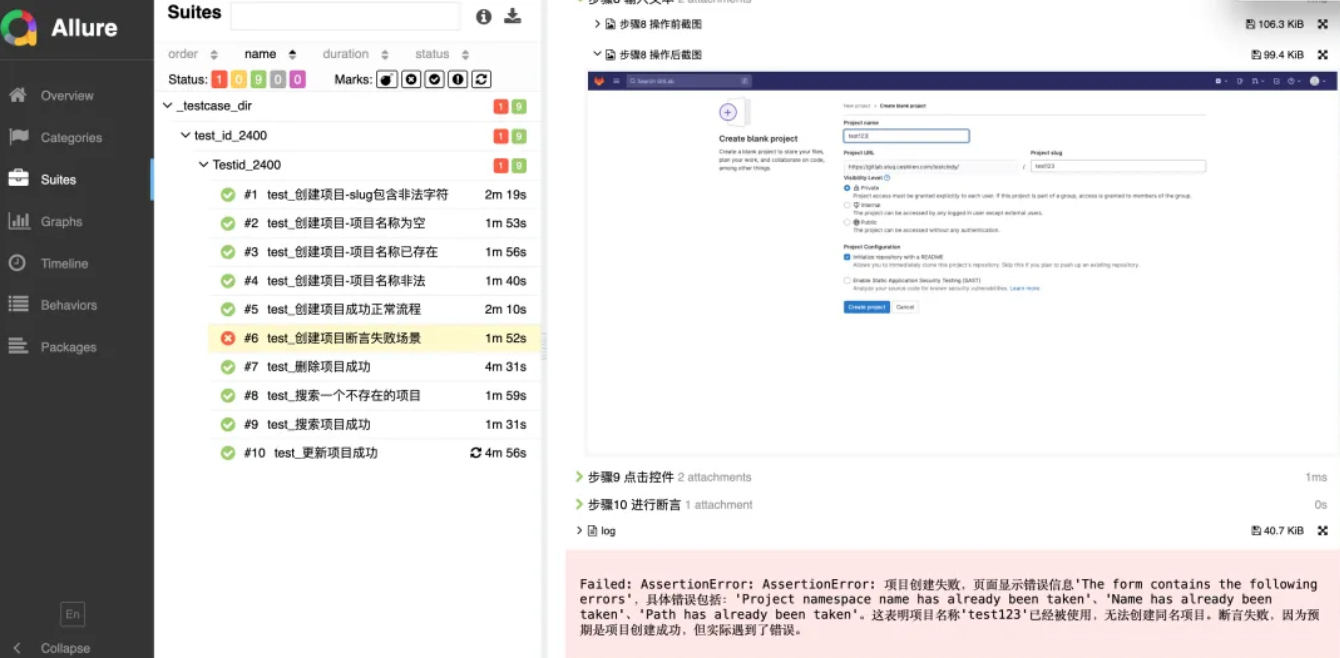
Task: Click the retries icon on test #10
Action: 476,453
